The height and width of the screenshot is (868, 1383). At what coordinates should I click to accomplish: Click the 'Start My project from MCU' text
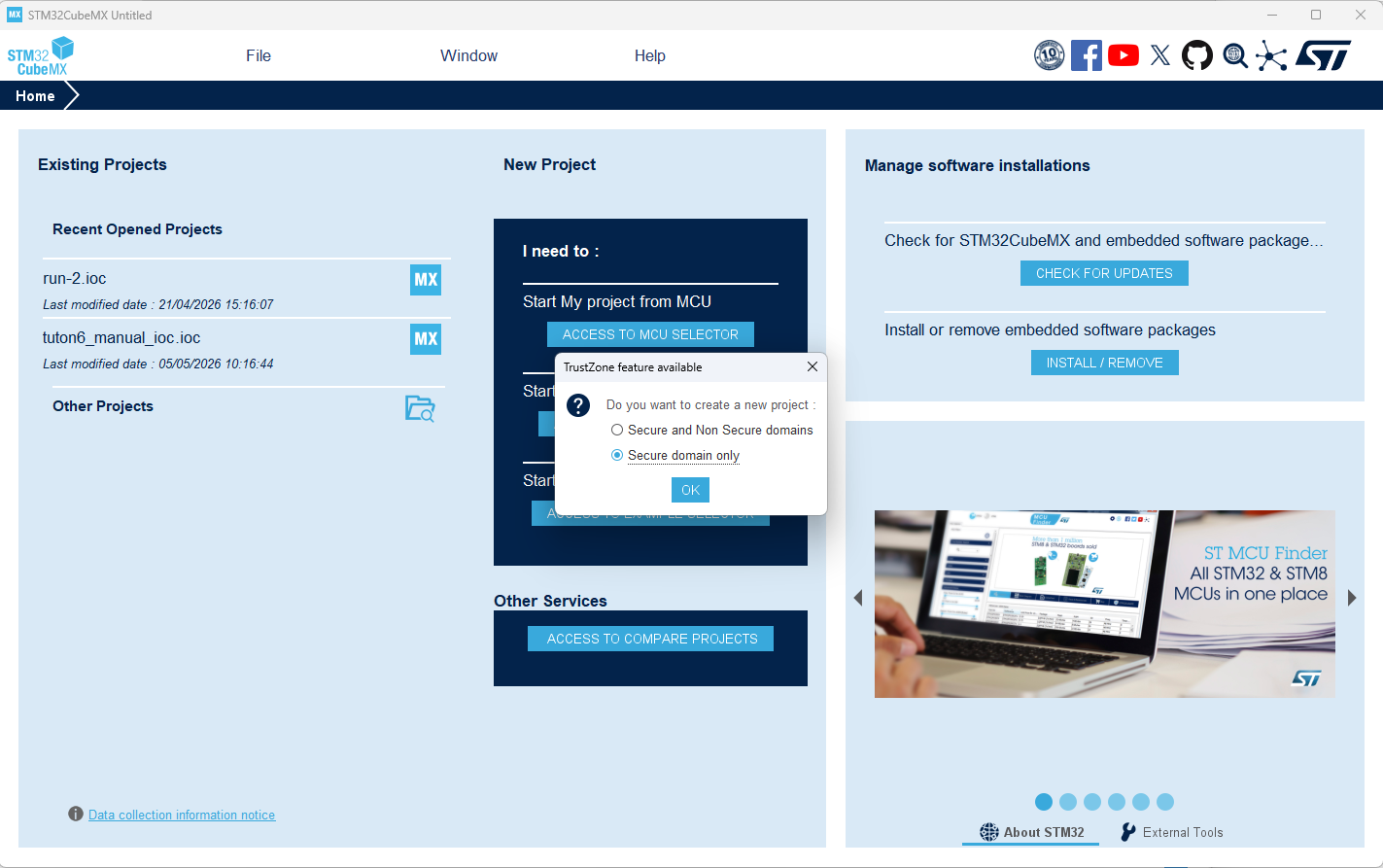[617, 301]
